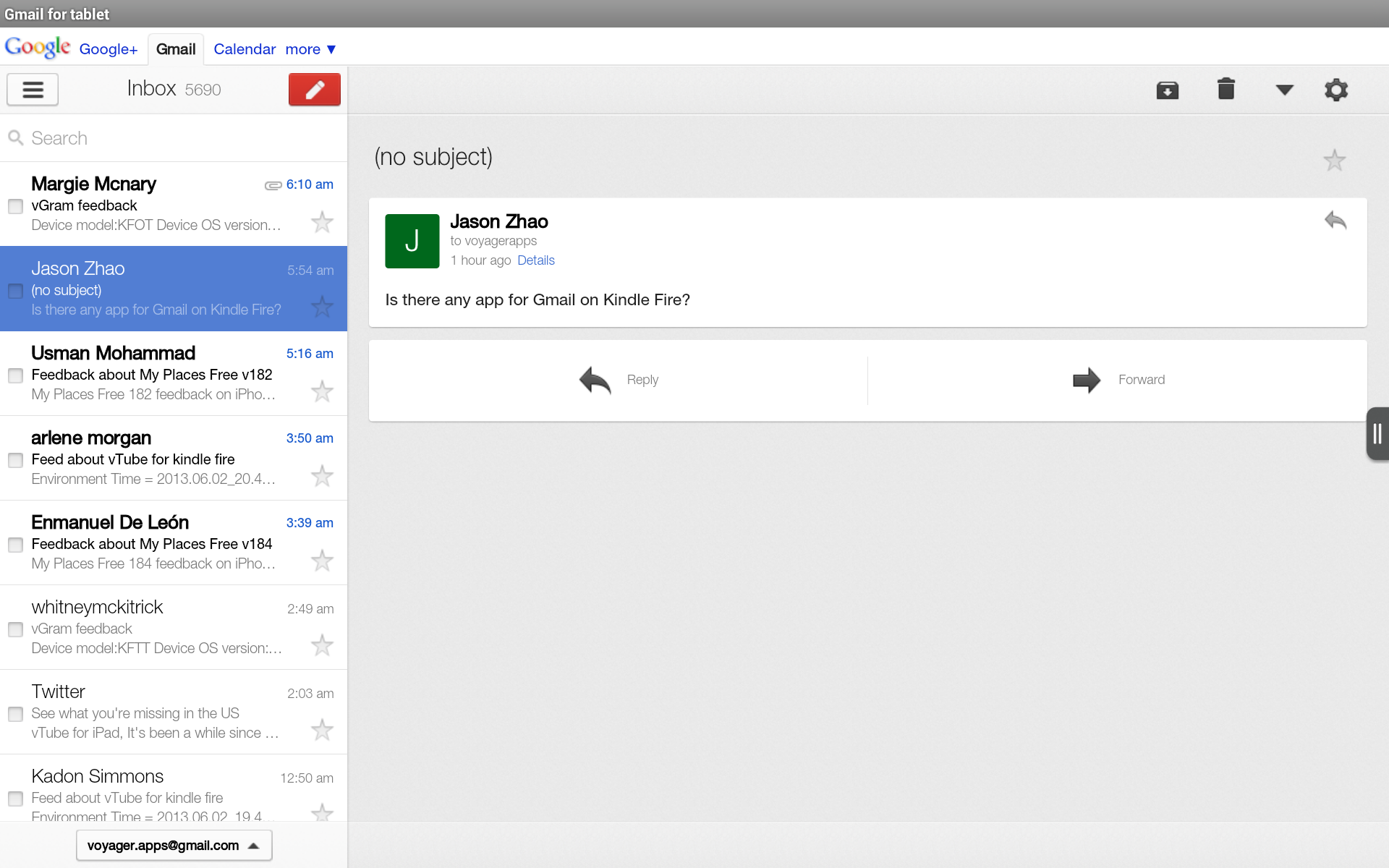Image resolution: width=1389 pixels, height=868 pixels.
Task: Grab the side panel handle on right edge
Action: click(x=1377, y=434)
